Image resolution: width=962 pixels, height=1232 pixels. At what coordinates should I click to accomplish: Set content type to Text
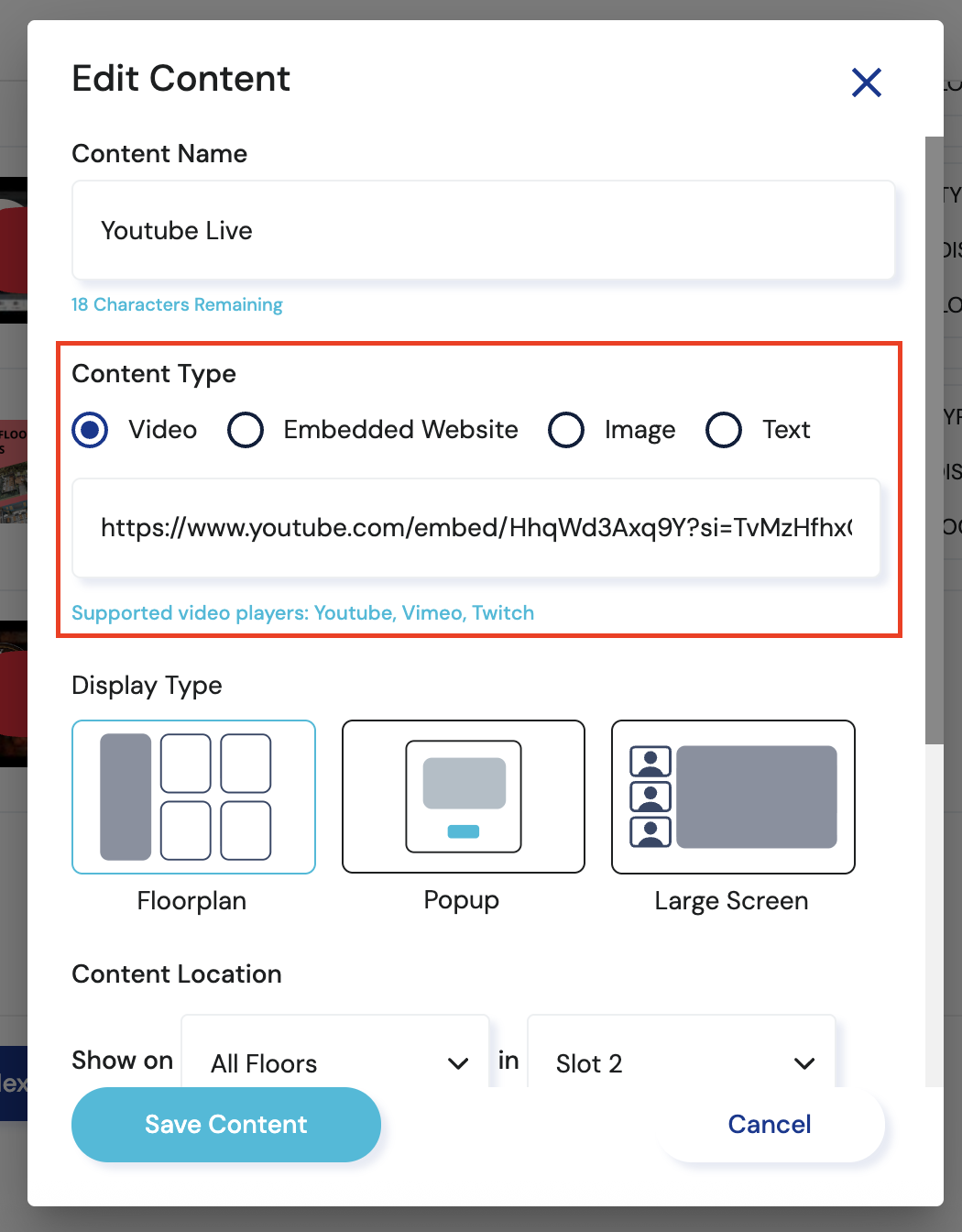click(724, 430)
